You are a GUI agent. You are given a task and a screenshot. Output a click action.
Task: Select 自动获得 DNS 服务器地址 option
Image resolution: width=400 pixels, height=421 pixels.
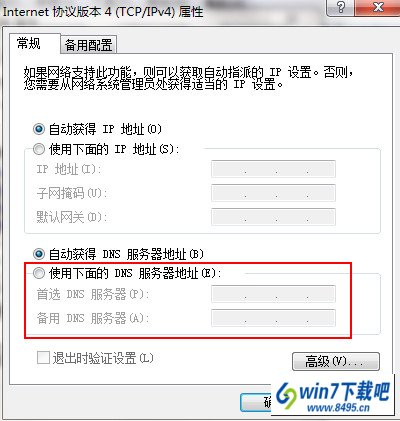39,254
